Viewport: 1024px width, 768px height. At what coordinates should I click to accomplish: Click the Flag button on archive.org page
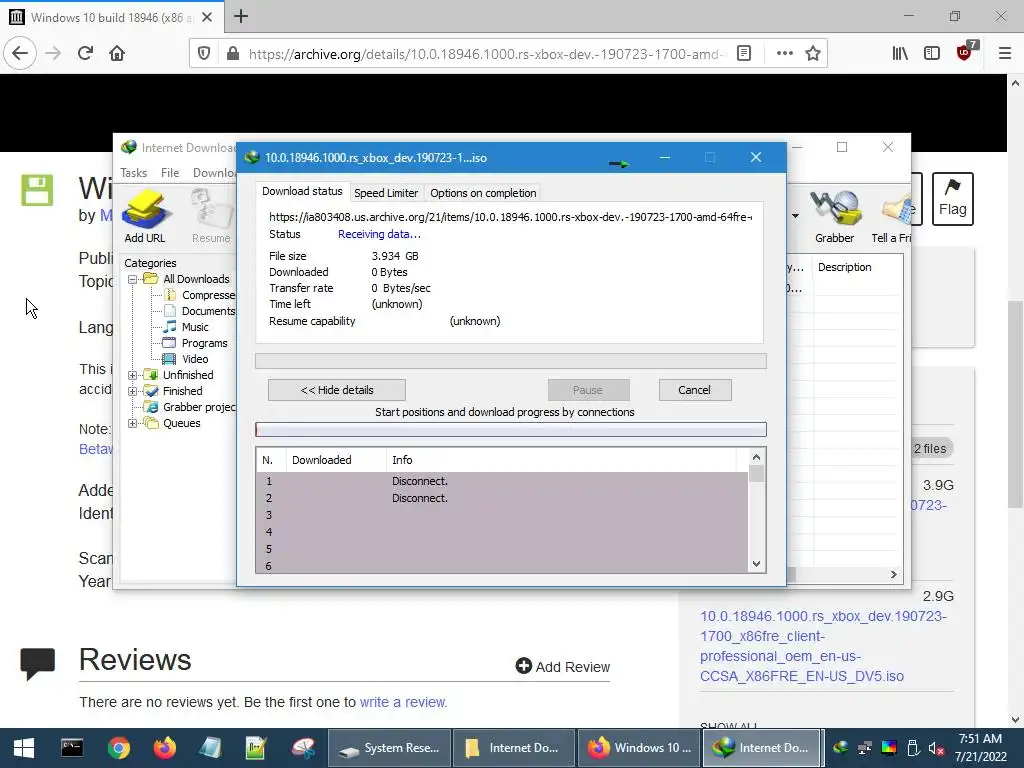(952, 199)
